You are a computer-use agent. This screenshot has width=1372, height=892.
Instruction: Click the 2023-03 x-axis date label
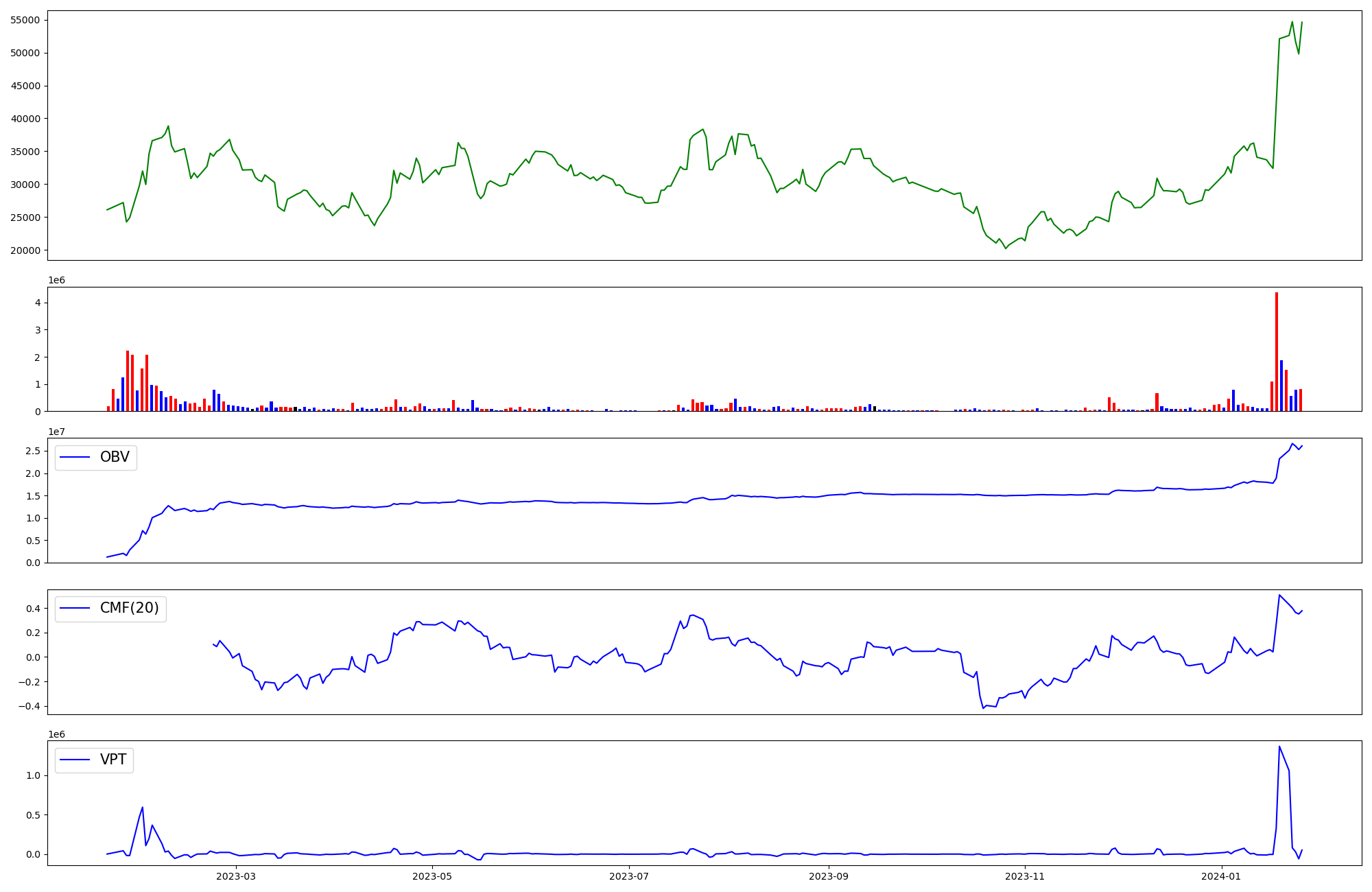pyautogui.click(x=236, y=876)
